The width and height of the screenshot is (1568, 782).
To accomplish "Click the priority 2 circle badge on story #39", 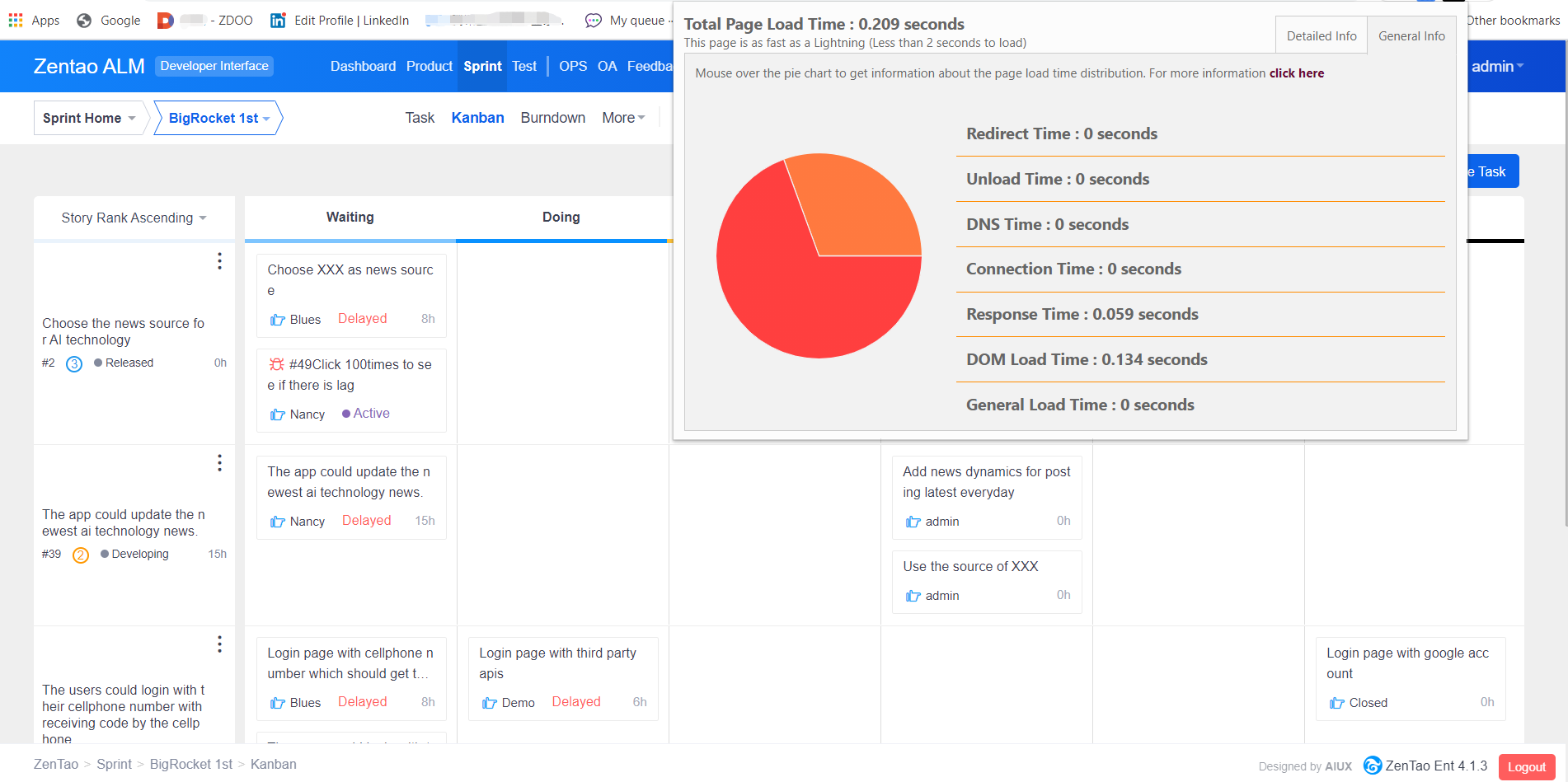I will coord(81,555).
